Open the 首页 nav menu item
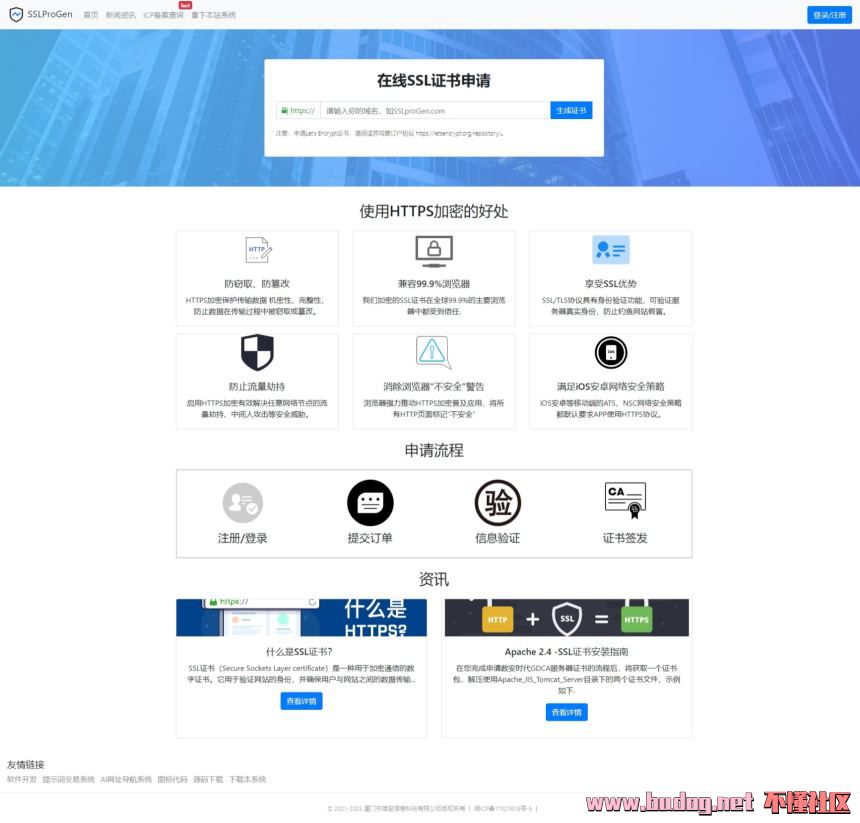The height and width of the screenshot is (823, 860). 91,16
